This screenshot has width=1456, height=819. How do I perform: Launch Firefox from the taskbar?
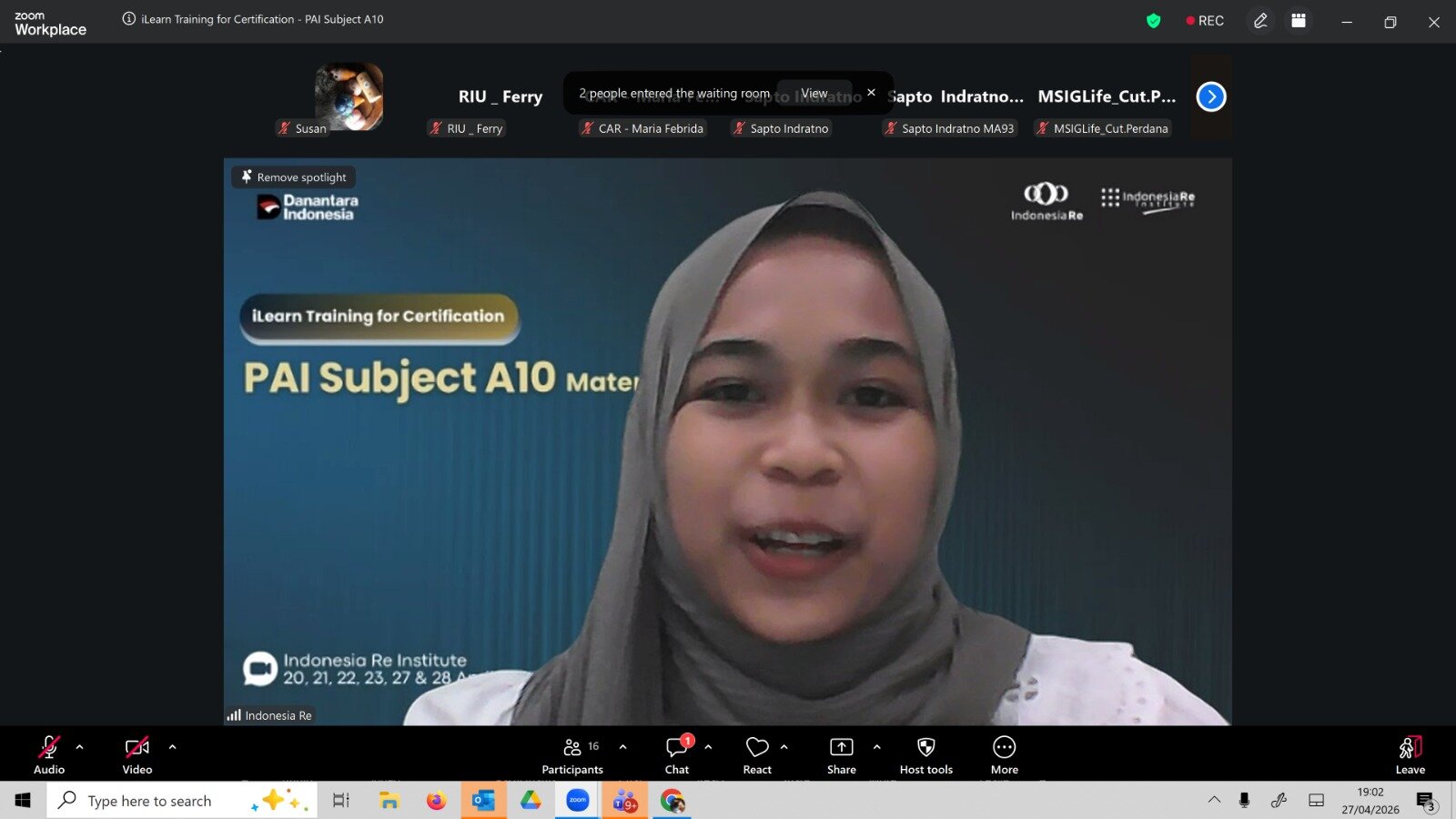[437, 801]
